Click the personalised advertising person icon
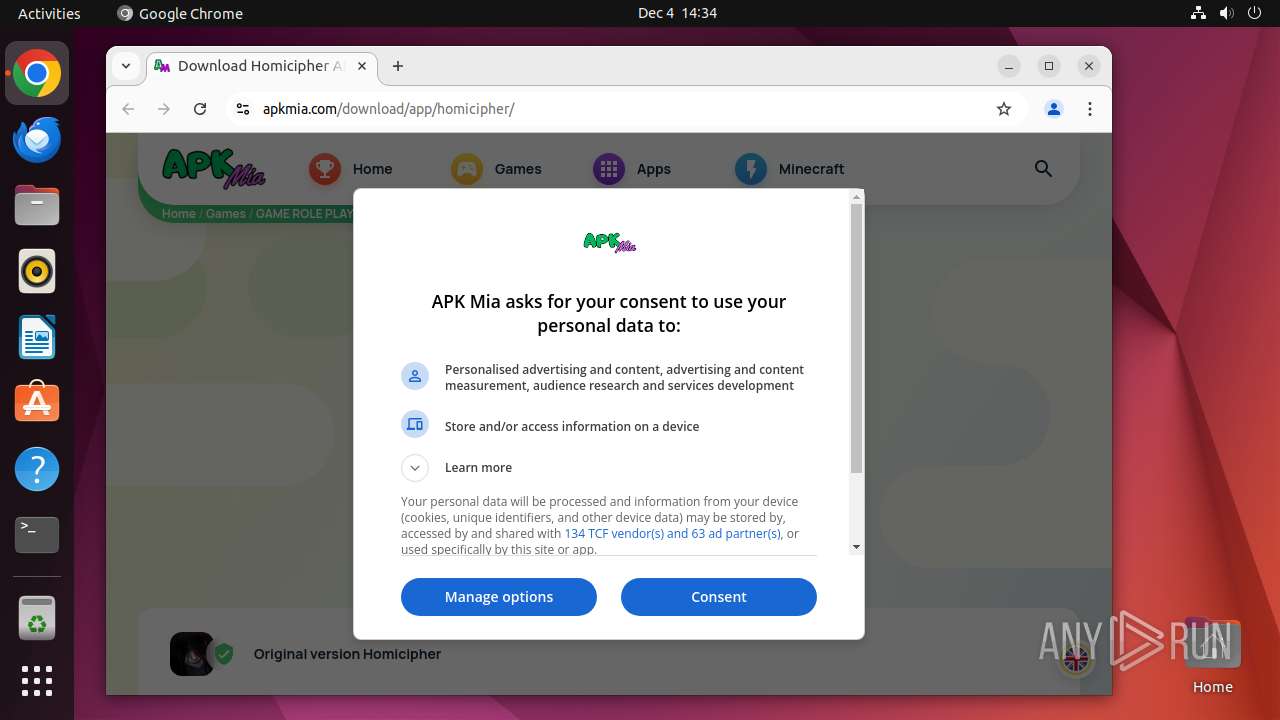Viewport: 1280px width, 720px height. point(414,376)
